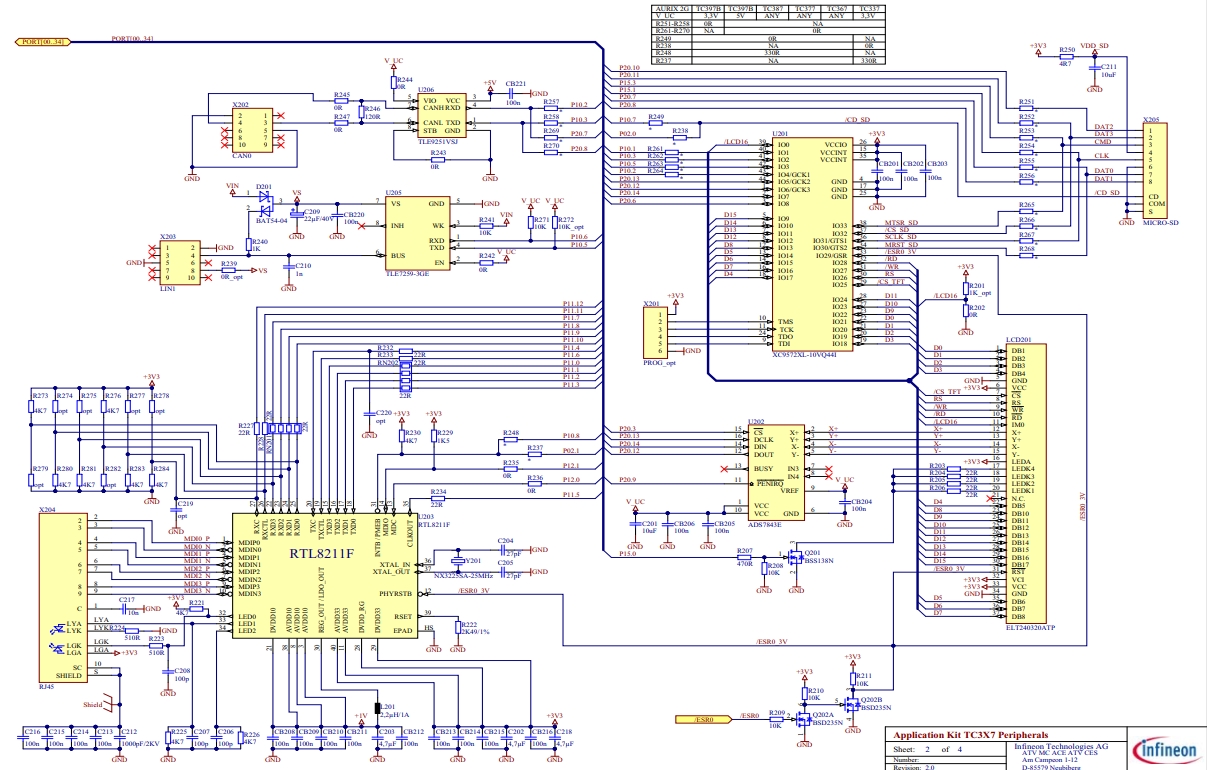Click the VDD_SD net label
Image resolution: width=1207 pixels, height=770 pixels.
click(1095, 46)
